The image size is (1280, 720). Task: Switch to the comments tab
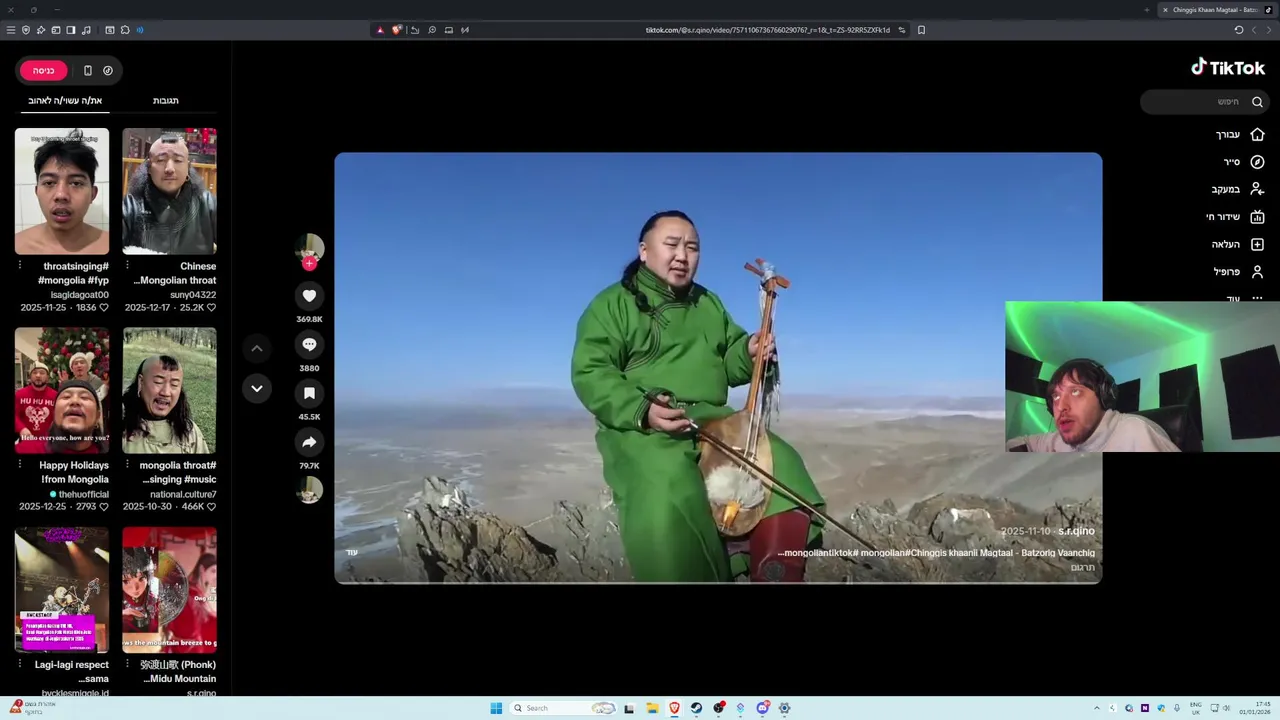[166, 100]
